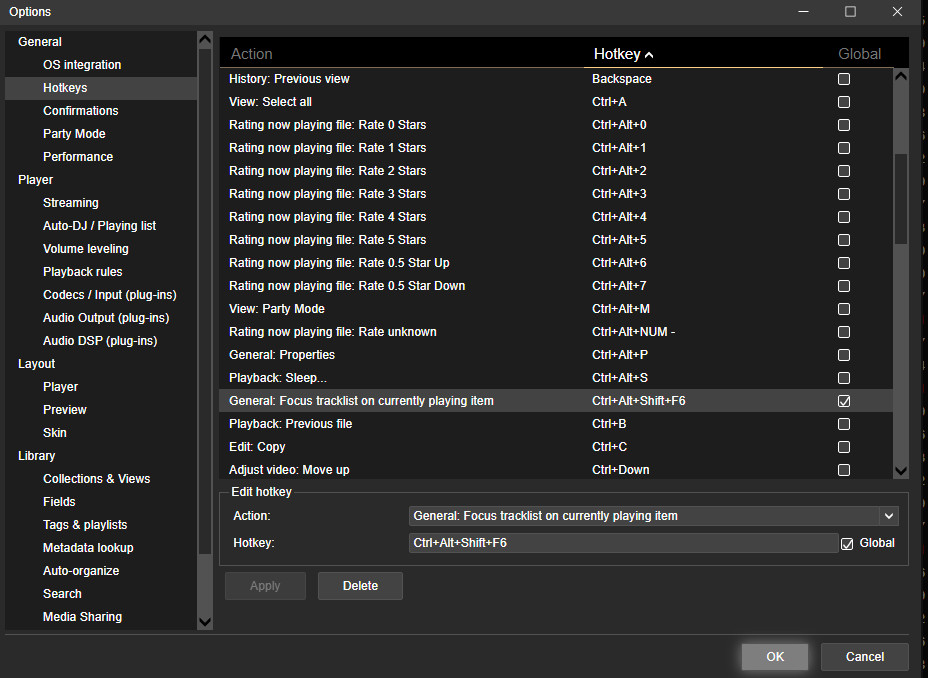This screenshot has width=928, height=678.
Task: Select Skin under Layout section
Action: pos(55,433)
